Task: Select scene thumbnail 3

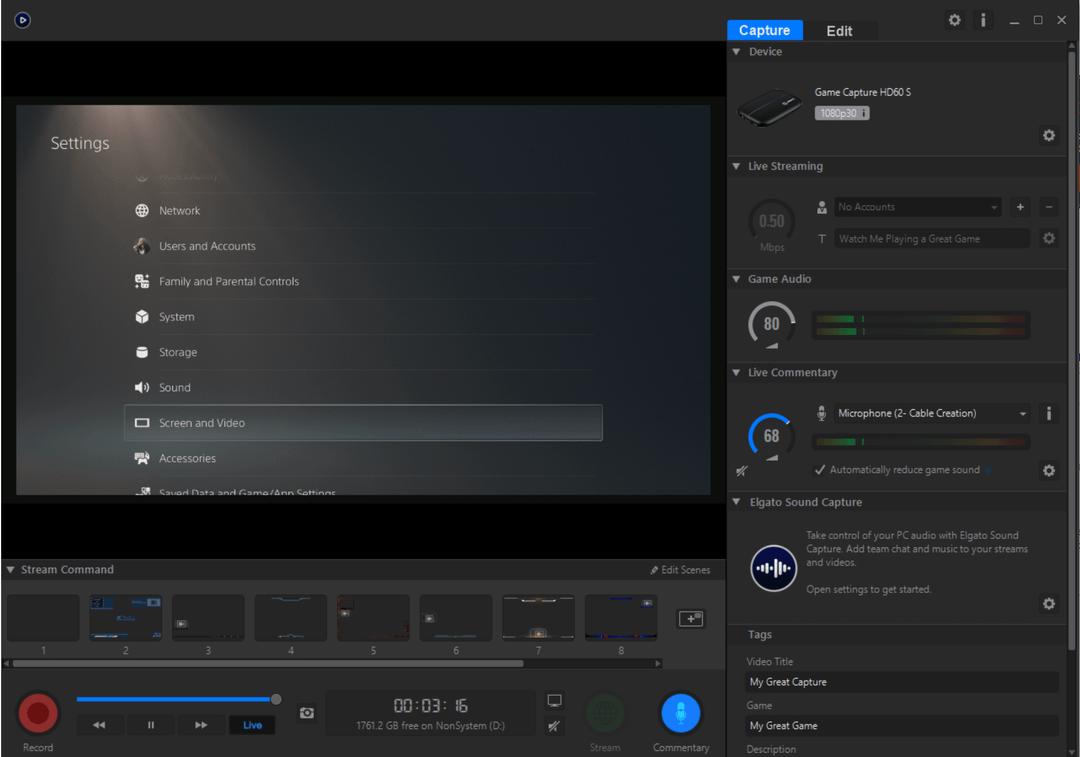Action: (208, 618)
